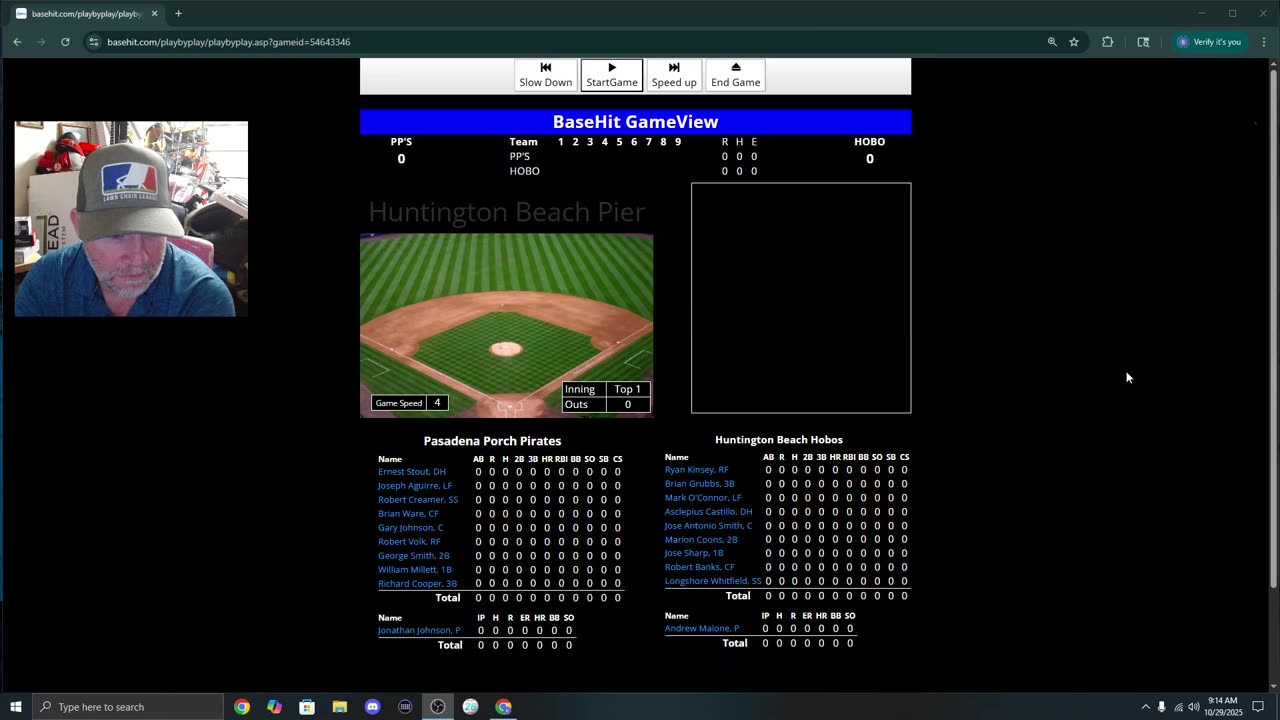
Task: Open the Chrome side panel icon
Action: pyautogui.click(x=1143, y=42)
